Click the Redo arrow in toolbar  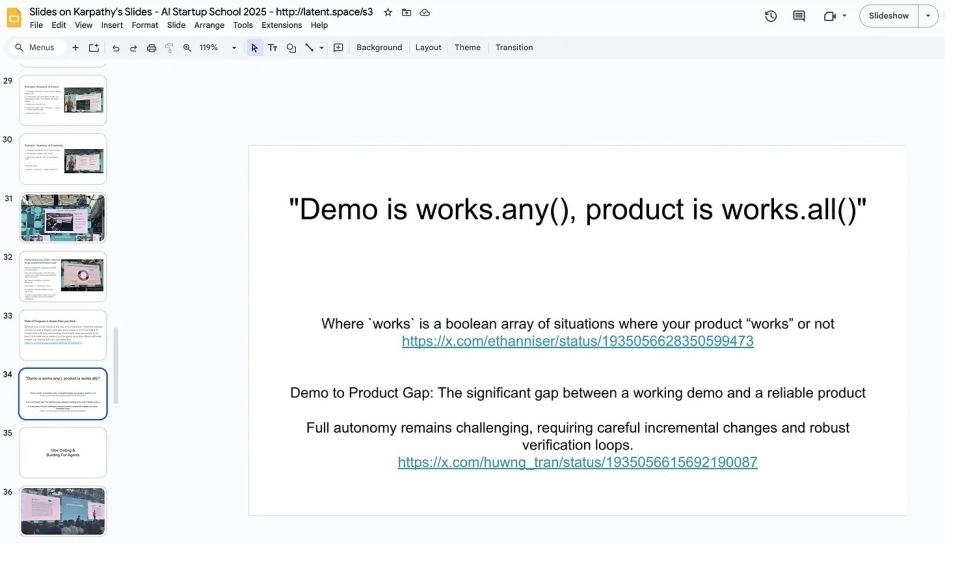pos(133,48)
